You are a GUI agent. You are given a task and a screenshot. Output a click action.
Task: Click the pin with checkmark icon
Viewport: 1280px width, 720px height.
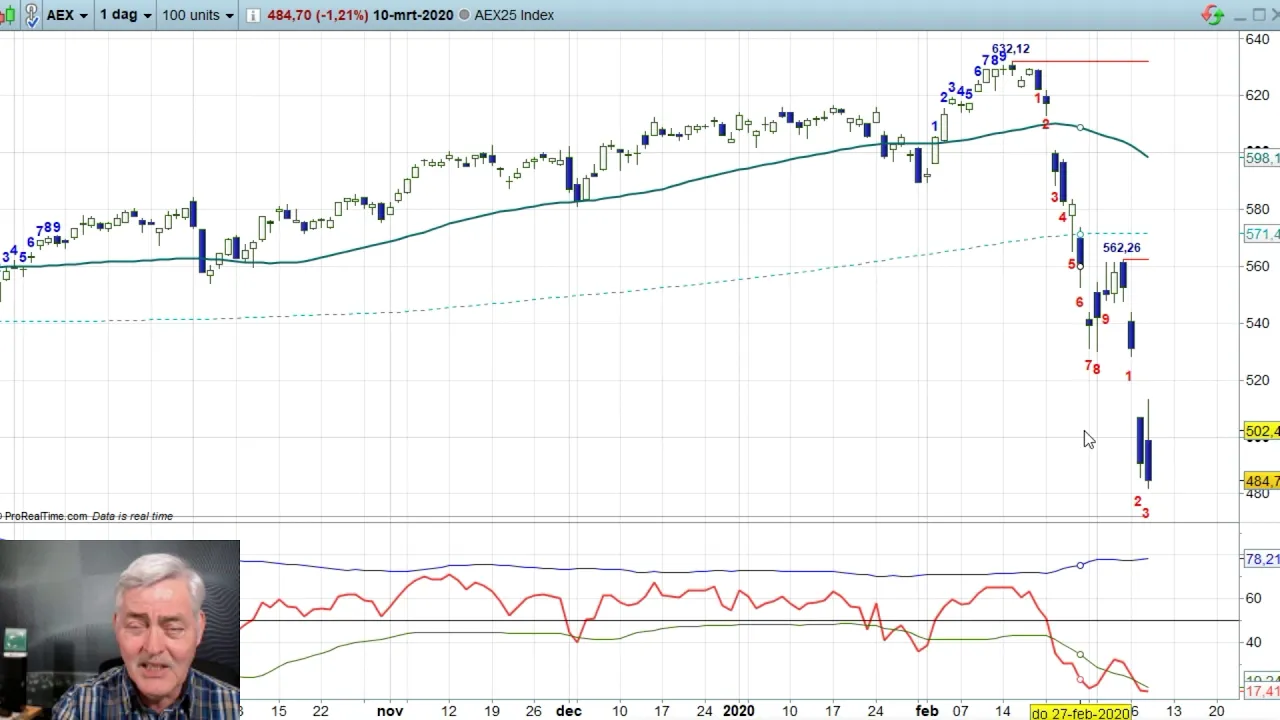point(31,15)
